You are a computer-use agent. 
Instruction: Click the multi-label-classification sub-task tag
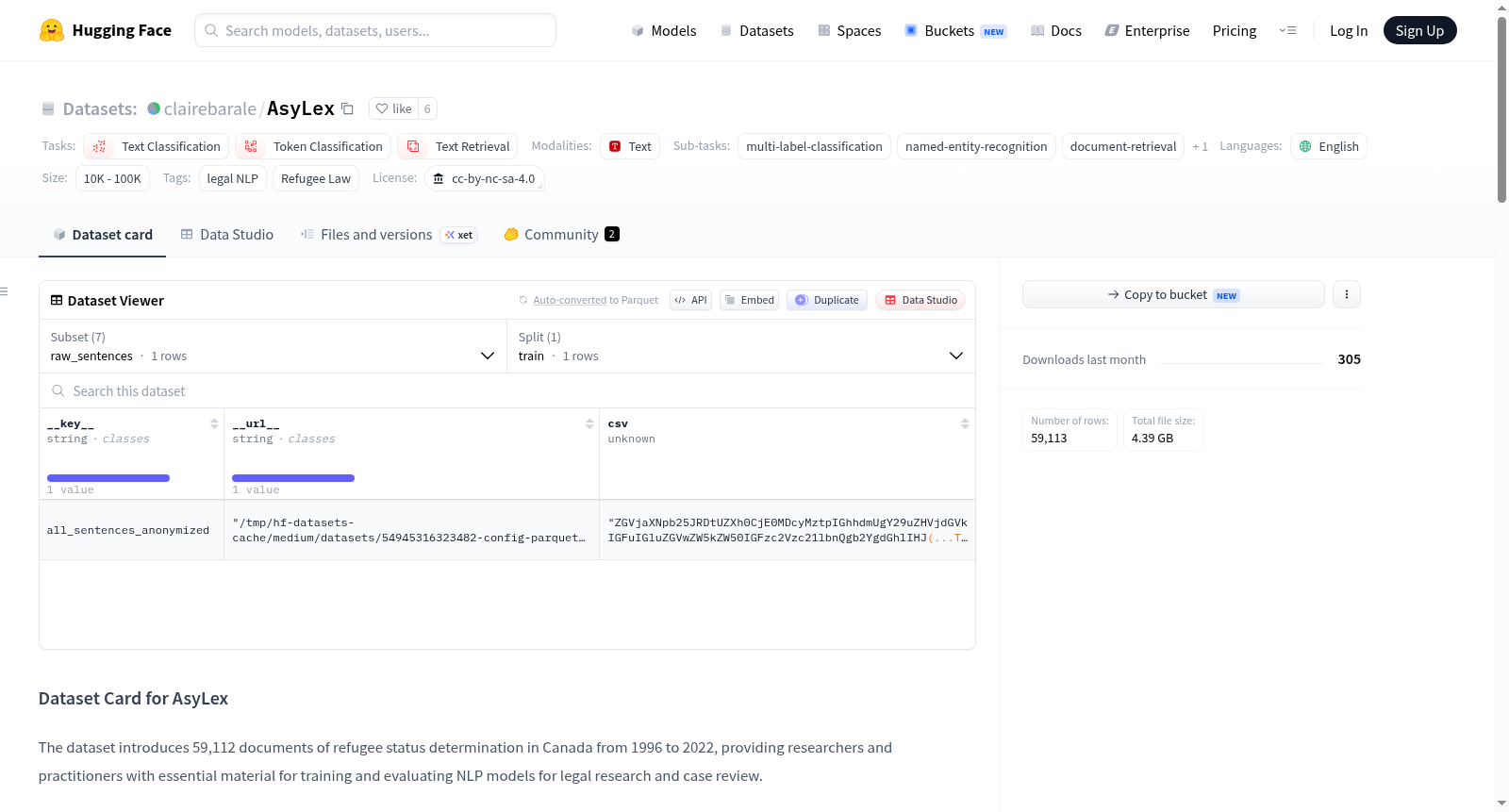tap(814, 146)
